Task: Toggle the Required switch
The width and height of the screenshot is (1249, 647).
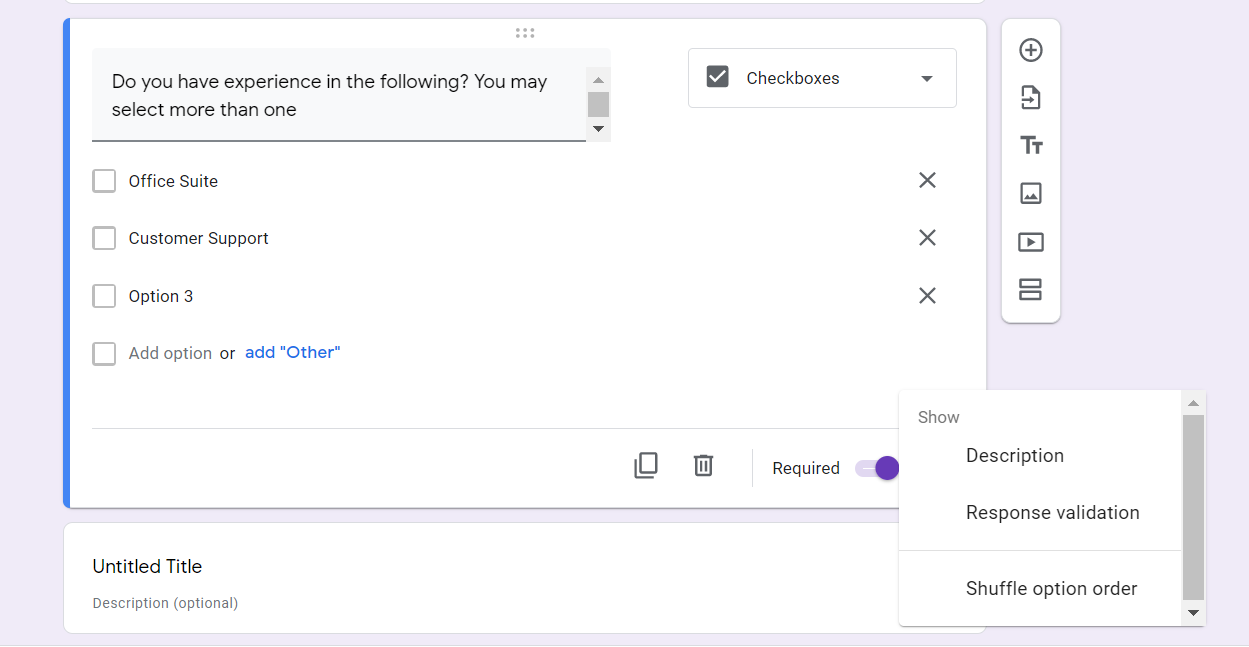Action: pos(877,468)
